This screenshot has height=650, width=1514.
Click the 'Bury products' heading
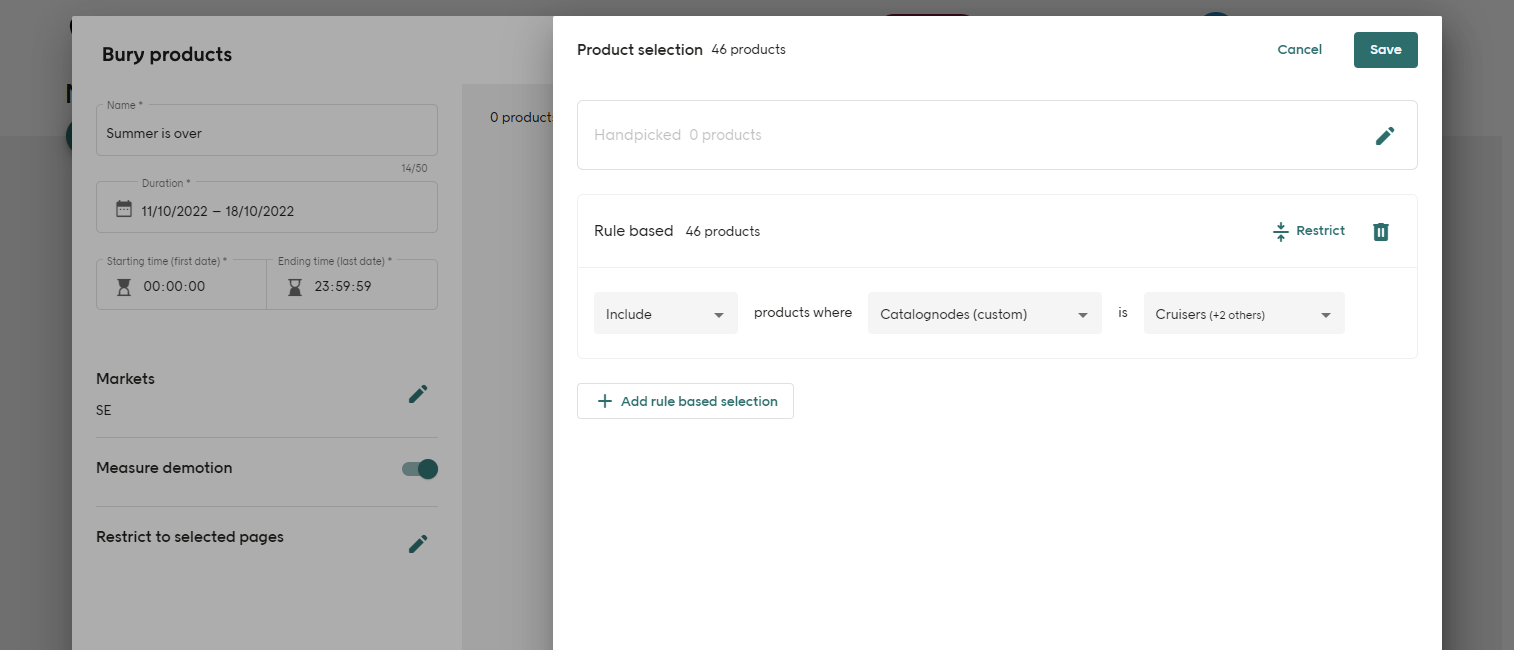click(167, 55)
